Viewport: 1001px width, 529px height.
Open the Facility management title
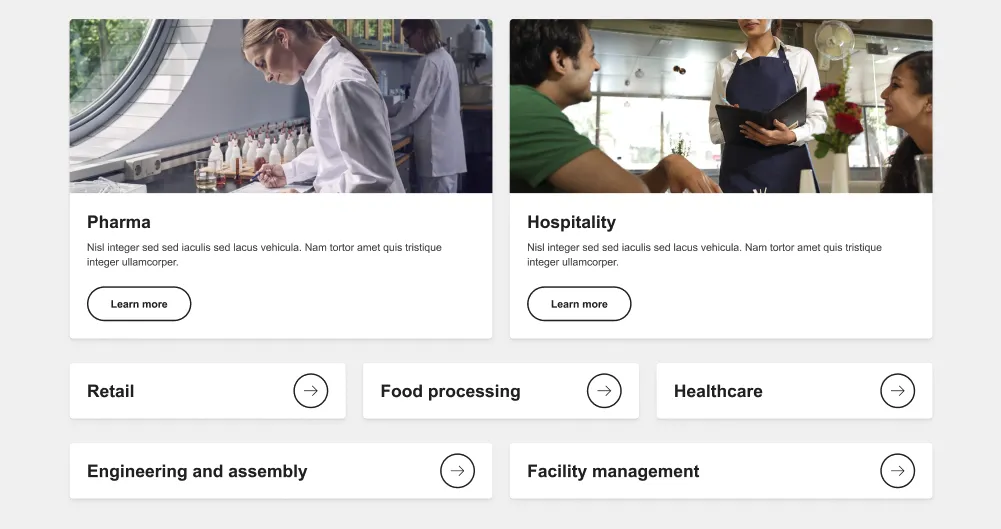tap(613, 471)
